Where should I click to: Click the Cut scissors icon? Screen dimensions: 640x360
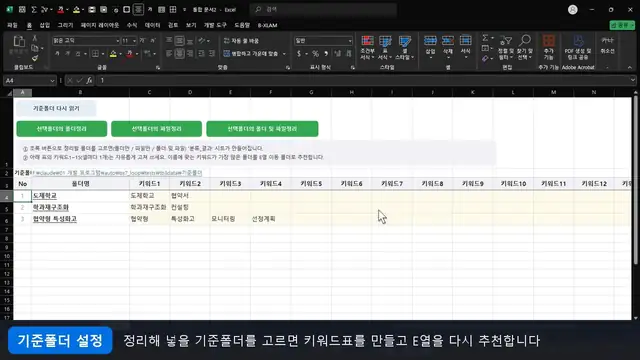click(35, 38)
